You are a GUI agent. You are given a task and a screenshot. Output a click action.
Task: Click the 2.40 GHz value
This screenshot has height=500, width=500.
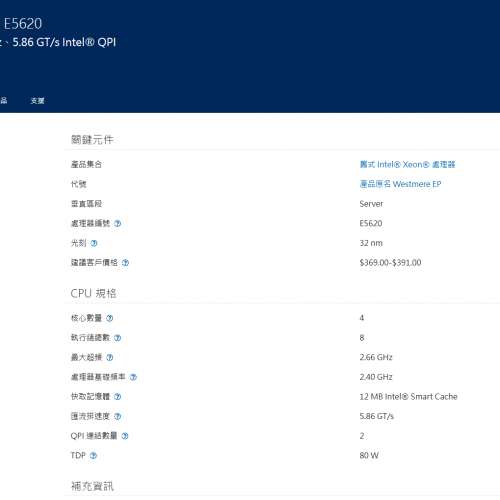[x=376, y=377]
